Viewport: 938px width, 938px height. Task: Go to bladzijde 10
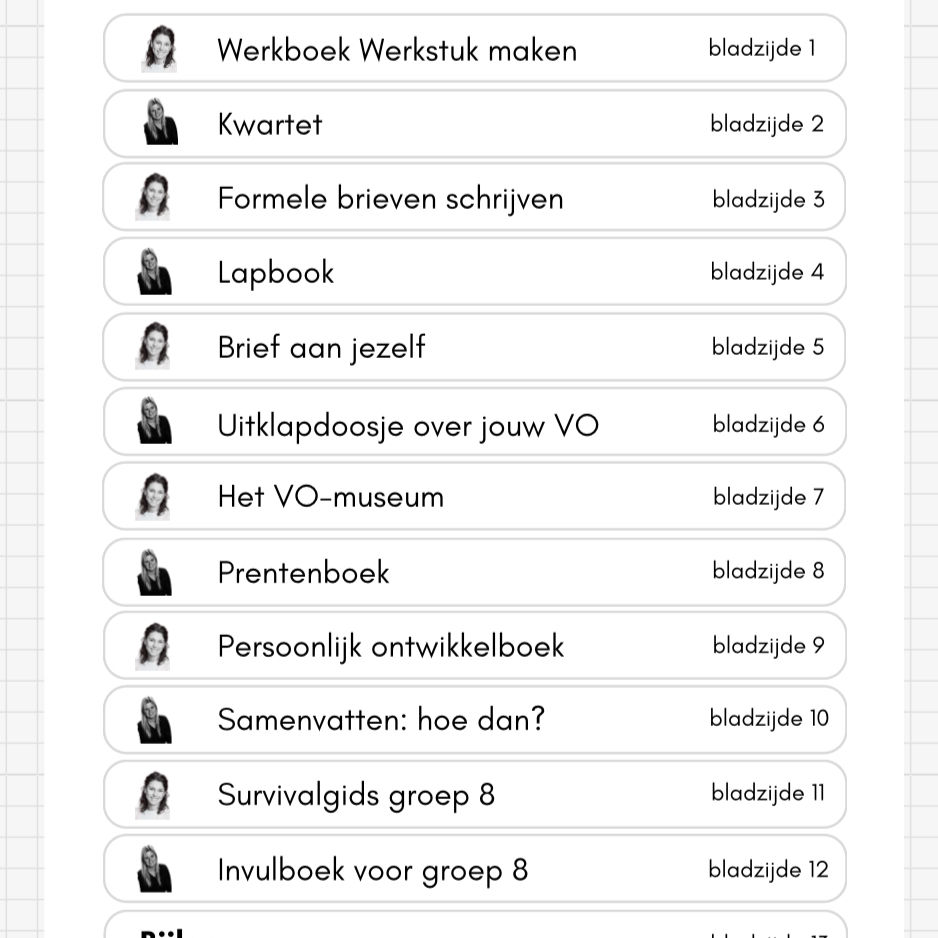click(x=769, y=718)
